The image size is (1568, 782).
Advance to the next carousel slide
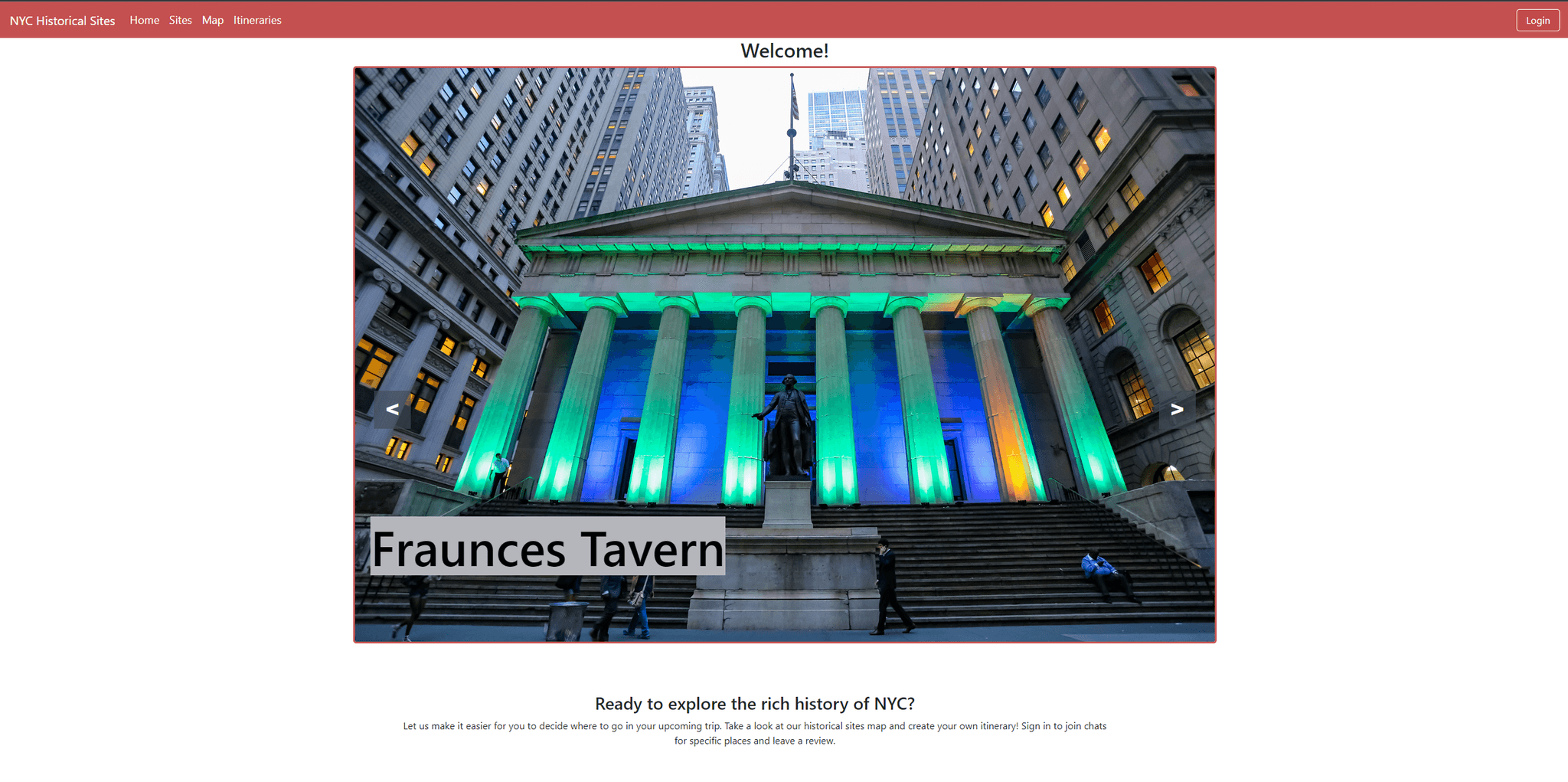[x=1177, y=410]
